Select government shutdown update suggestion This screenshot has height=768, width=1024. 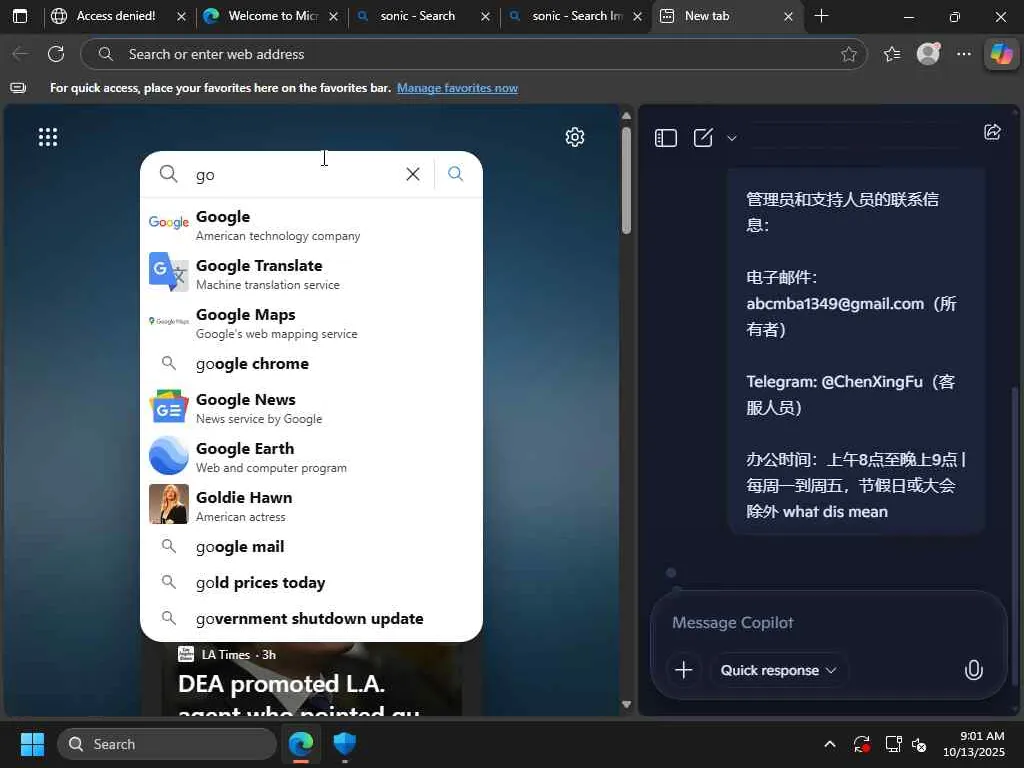tap(312, 618)
